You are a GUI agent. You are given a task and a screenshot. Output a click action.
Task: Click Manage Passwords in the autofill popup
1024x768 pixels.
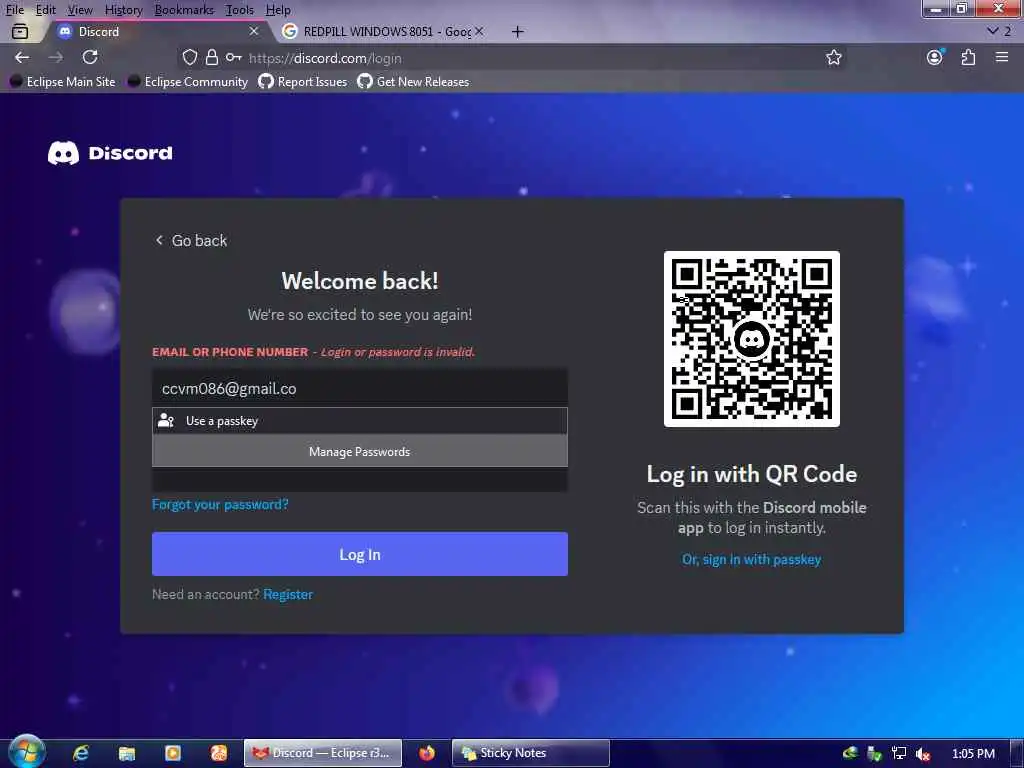coord(360,451)
